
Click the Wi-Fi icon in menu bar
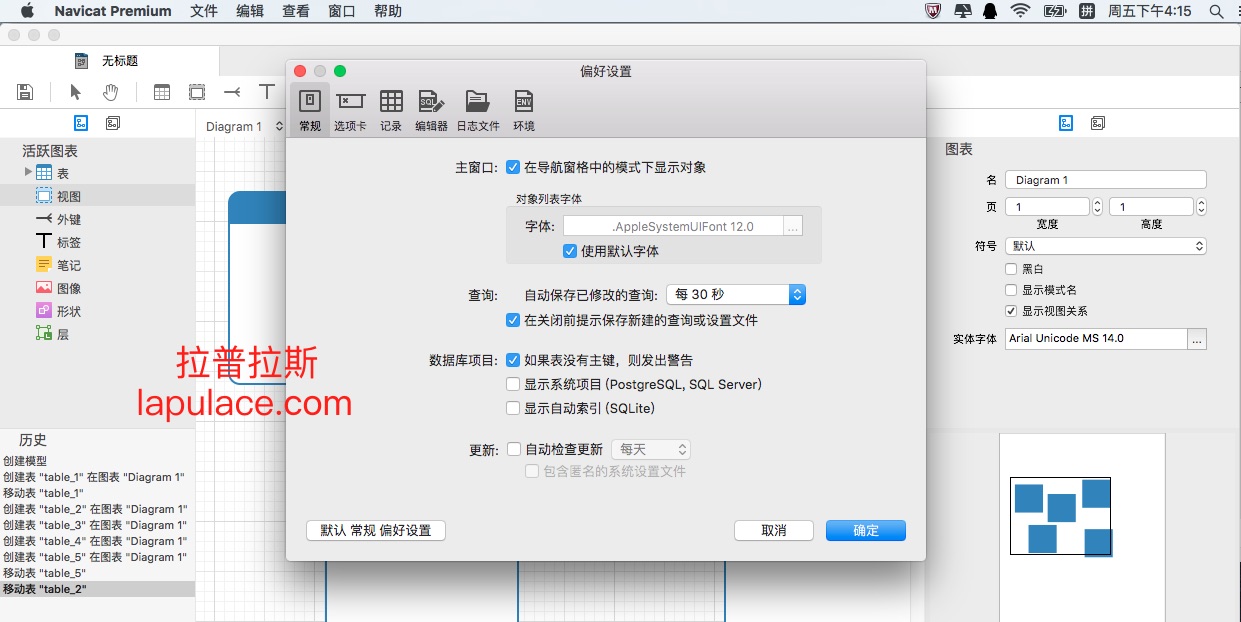pos(1020,11)
